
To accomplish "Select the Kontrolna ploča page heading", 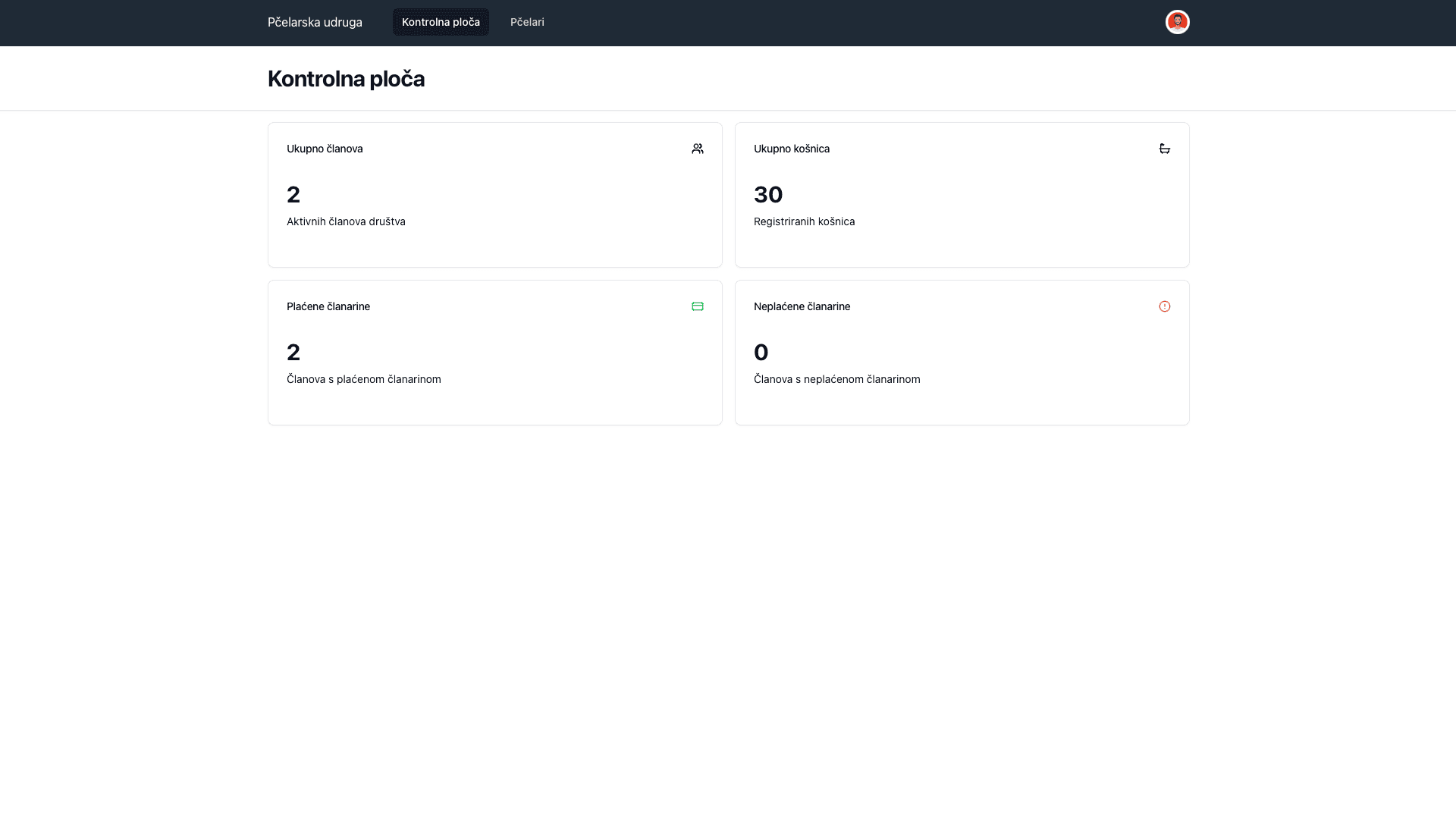I will click(x=346, y=79).
